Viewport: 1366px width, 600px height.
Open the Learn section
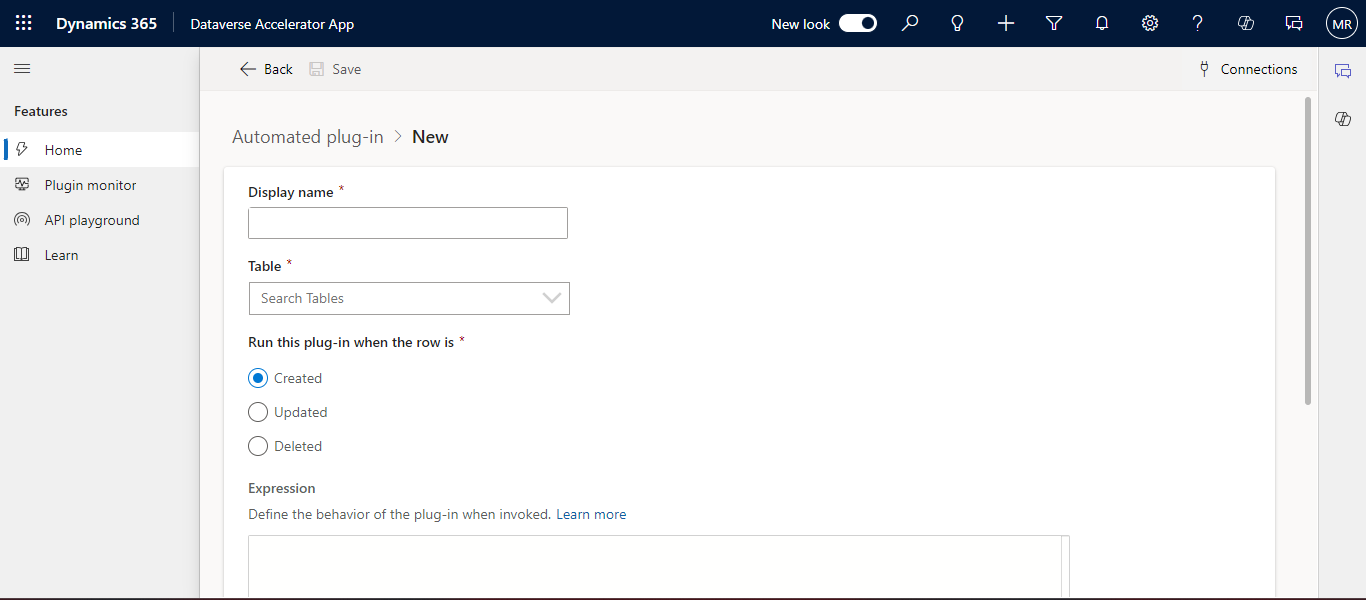(62, 254)
